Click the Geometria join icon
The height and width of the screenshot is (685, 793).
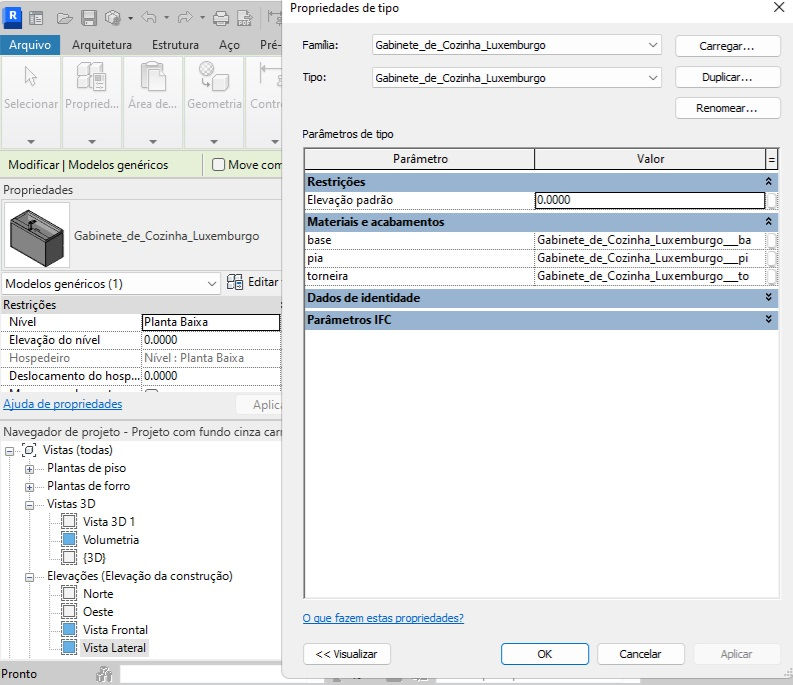[214, 76]
